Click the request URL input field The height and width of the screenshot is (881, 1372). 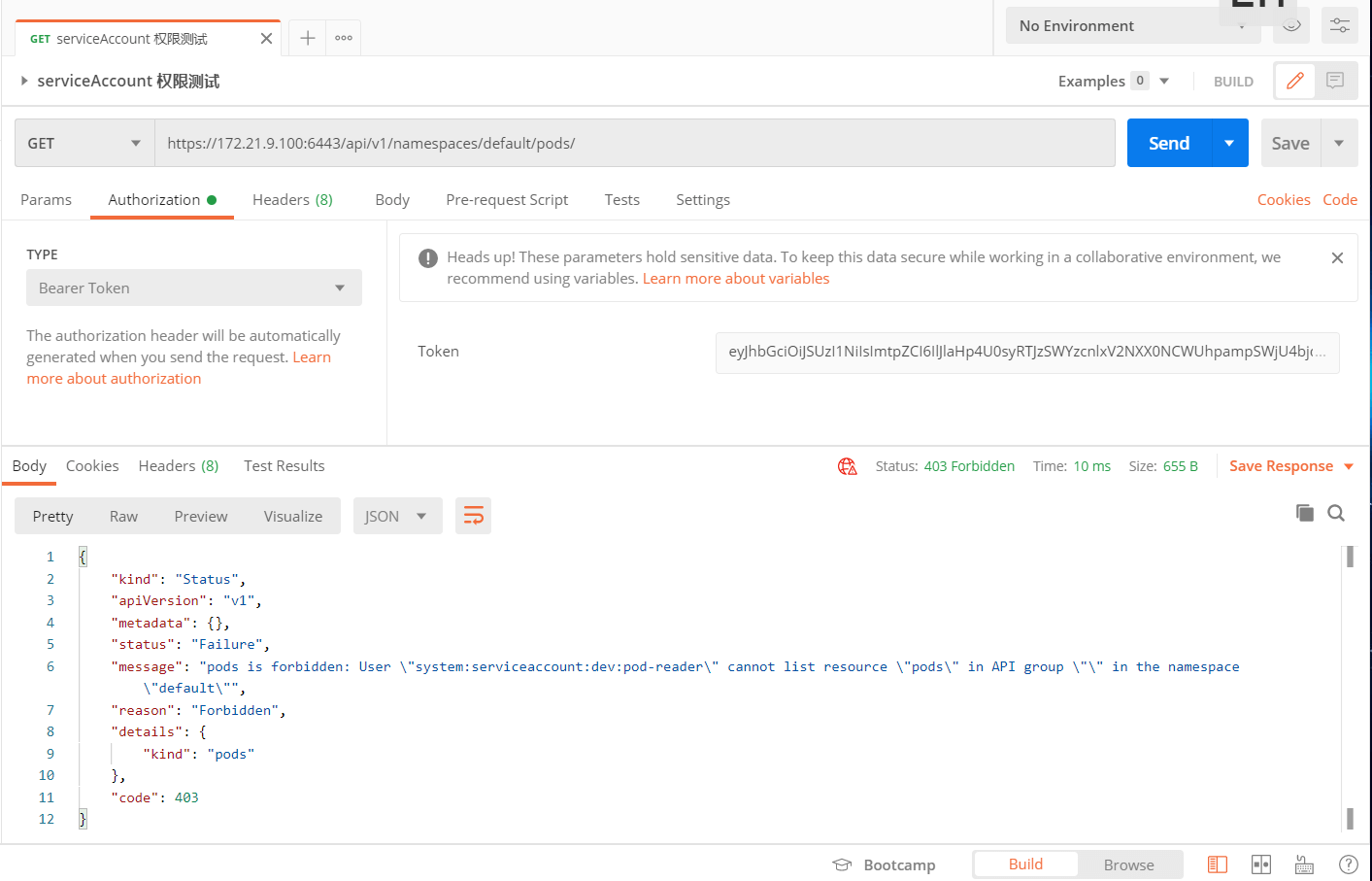click(633, 143)
